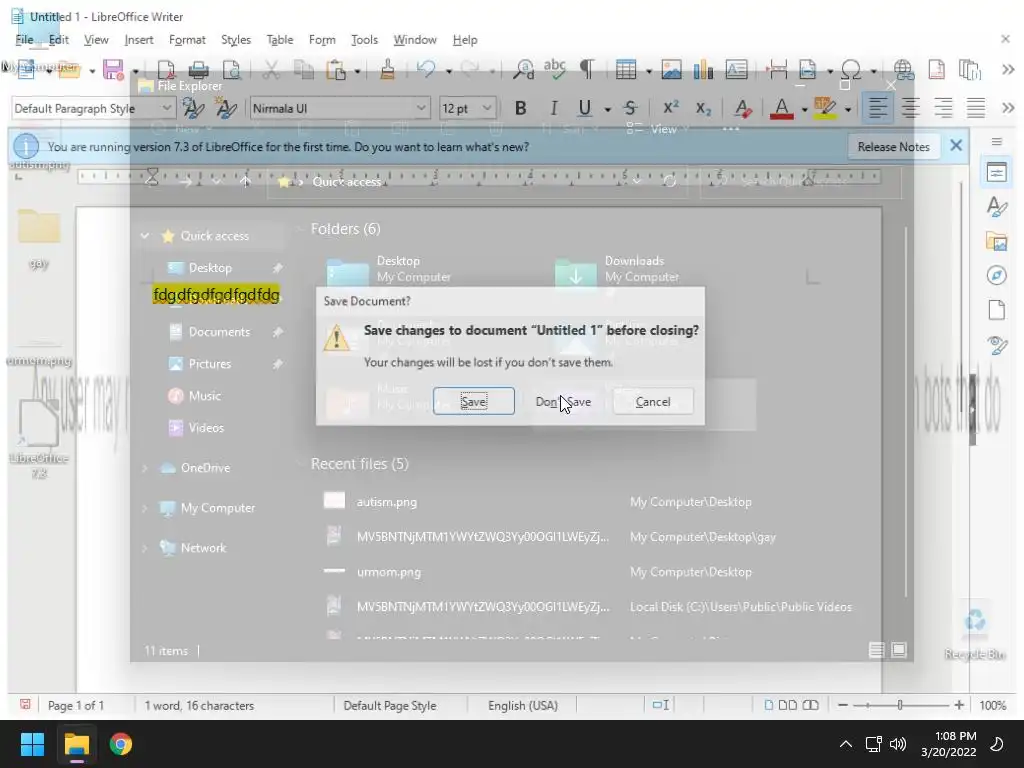This screenshot has height=768, width=1024.
Task: Expand underline style dropdown arrow
Action: click(x=607, y=110)
